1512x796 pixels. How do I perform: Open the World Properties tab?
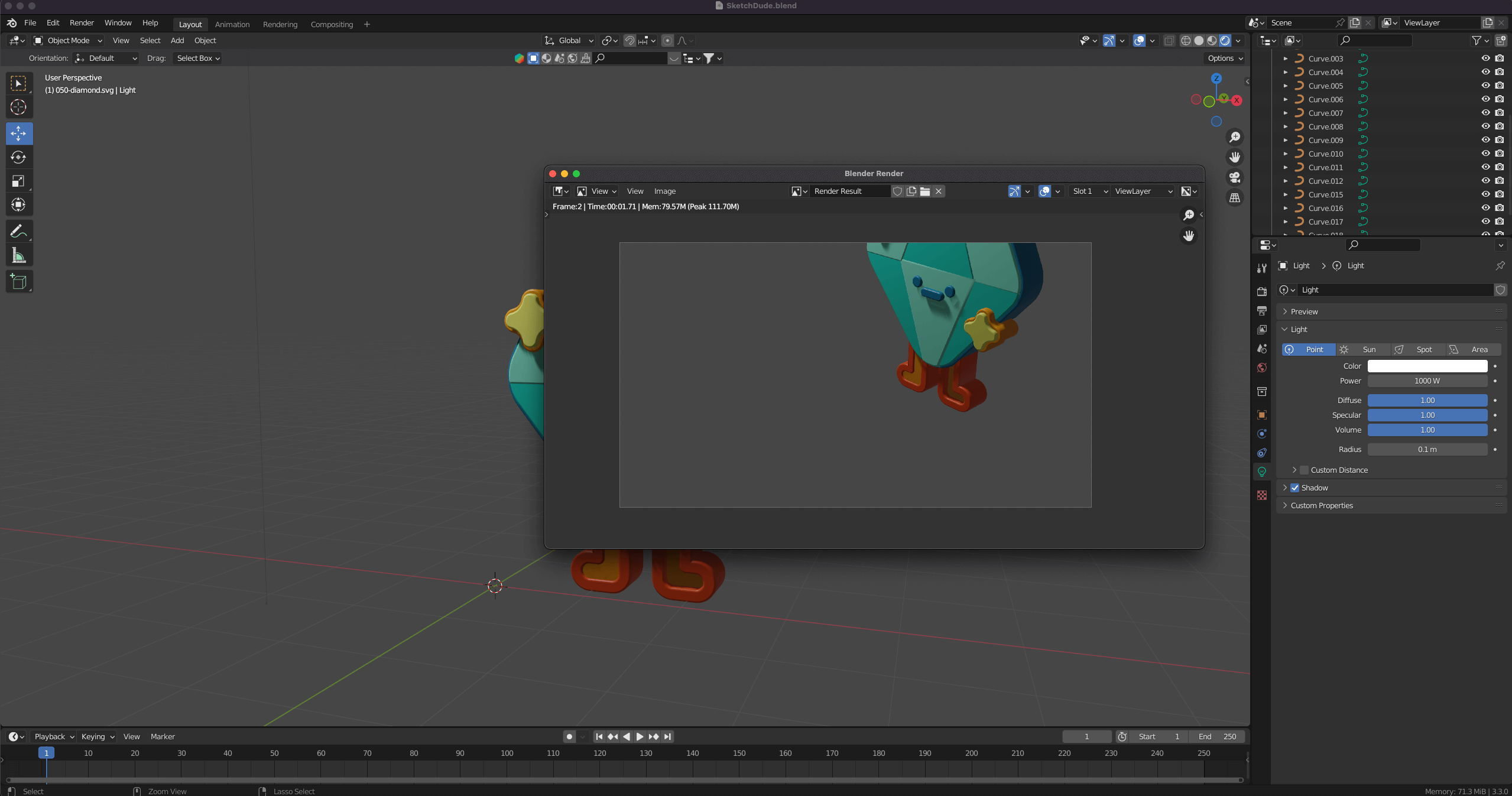1262,367
